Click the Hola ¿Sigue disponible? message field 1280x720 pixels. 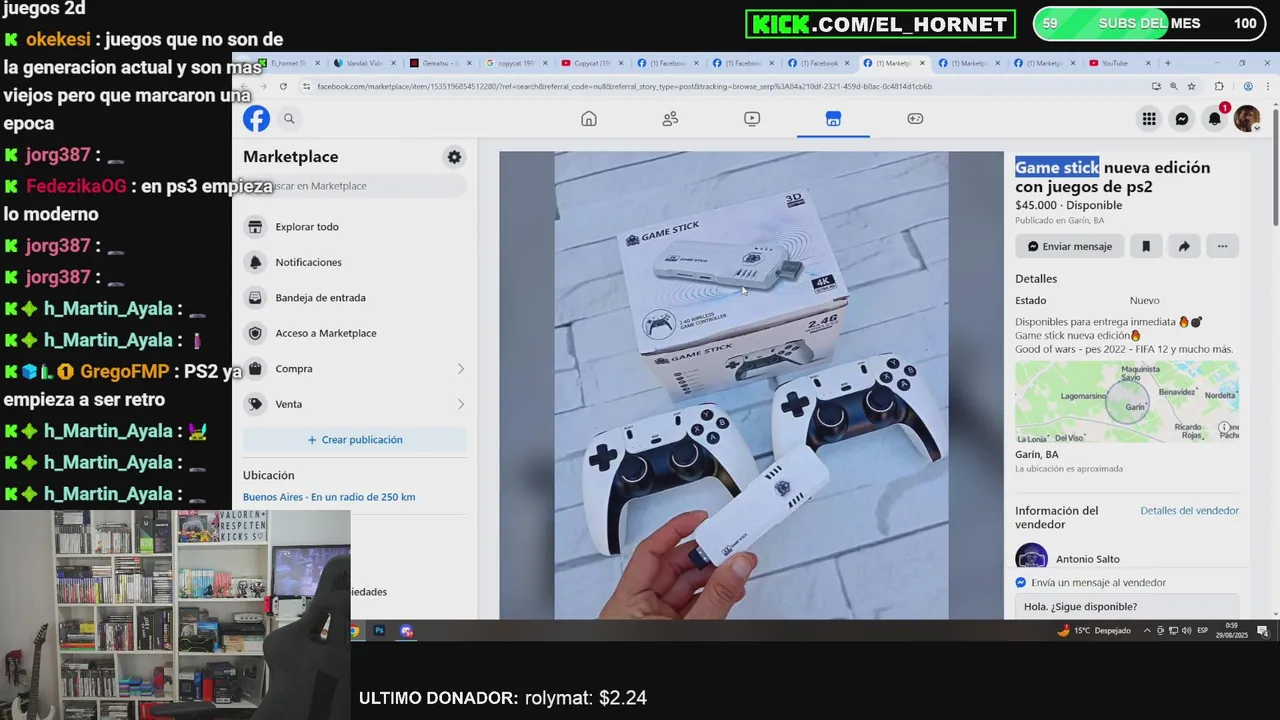click(1127, 607)
